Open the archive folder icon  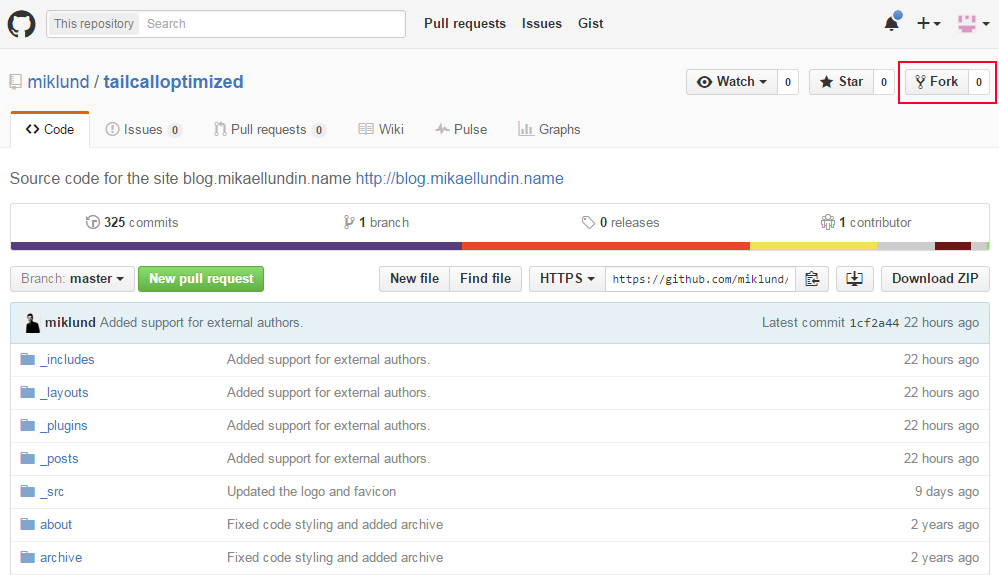coord(27,558)
